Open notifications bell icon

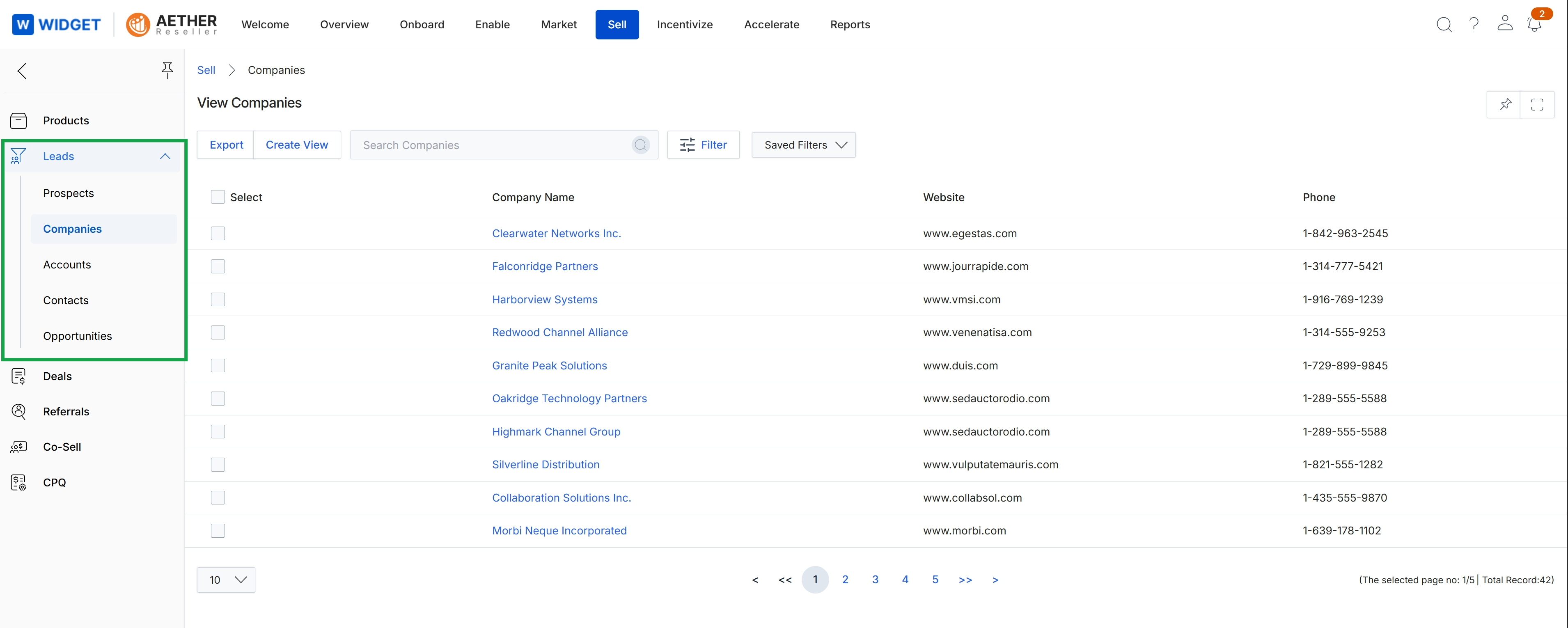click(x=1534, y=24)
